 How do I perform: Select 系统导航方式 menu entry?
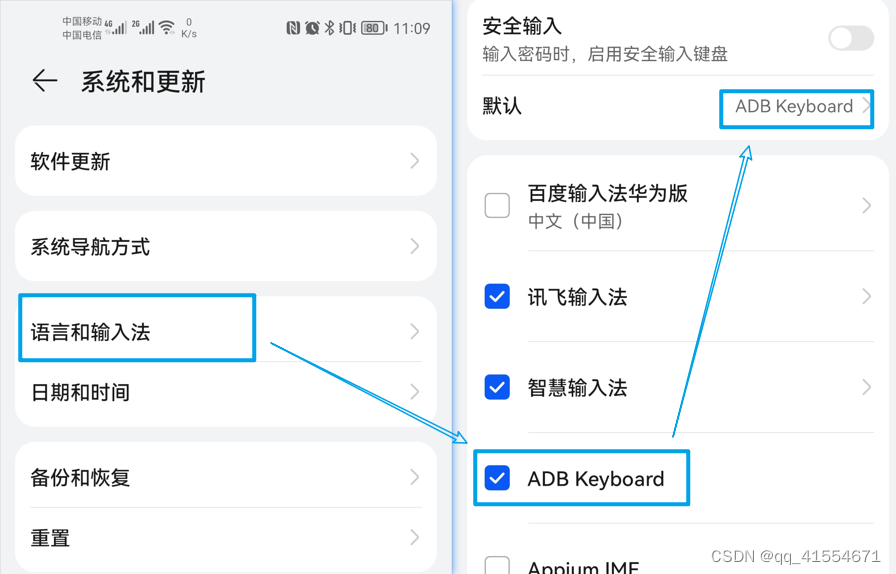[x=226, y=246]
